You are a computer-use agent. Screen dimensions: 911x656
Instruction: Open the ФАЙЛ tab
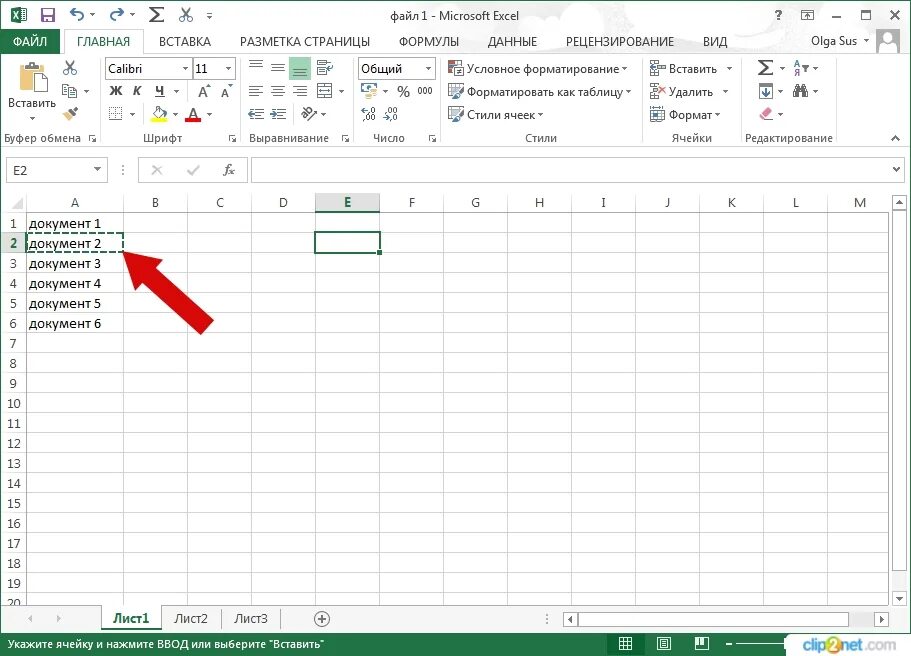(30, 42)
